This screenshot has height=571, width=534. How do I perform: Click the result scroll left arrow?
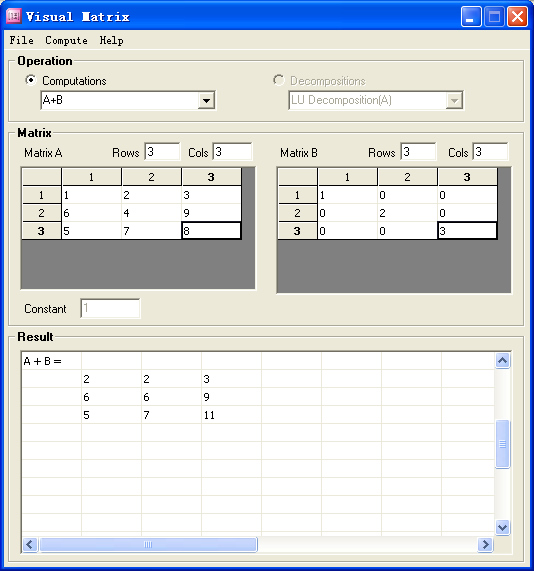coord(30,544)
